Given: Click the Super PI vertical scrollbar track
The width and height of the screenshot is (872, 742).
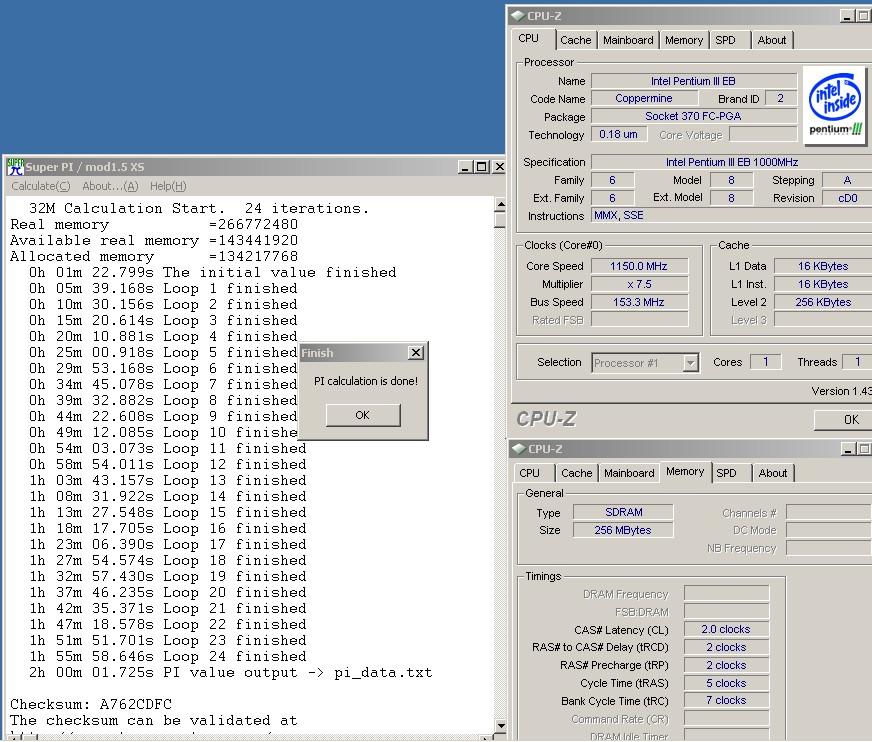Looking at the screenshot, I should pos(501,473).
